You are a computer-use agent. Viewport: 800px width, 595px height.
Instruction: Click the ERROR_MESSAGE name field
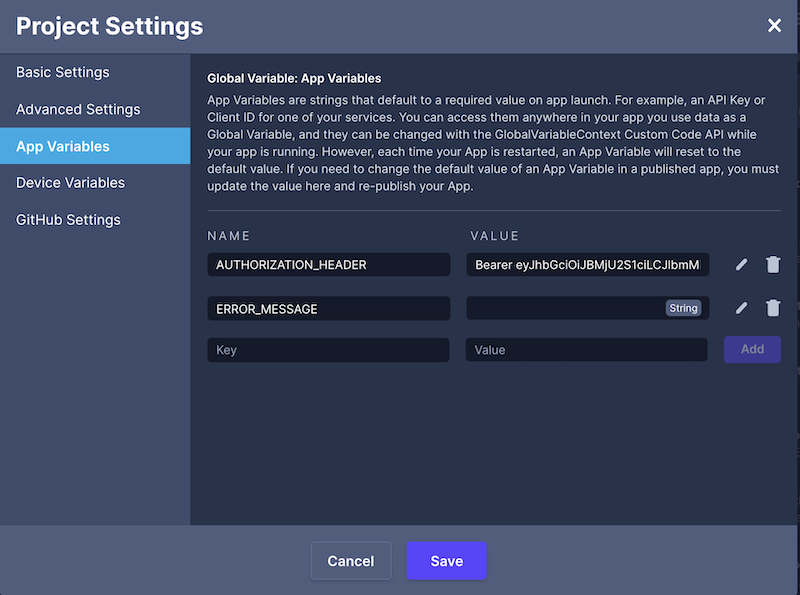tap(329, 308)
